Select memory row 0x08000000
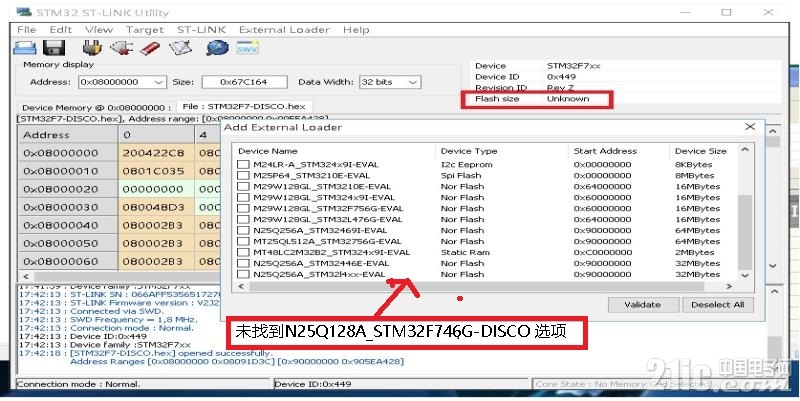The height and width of the screenshot is (401, 800). click(67, 153)
